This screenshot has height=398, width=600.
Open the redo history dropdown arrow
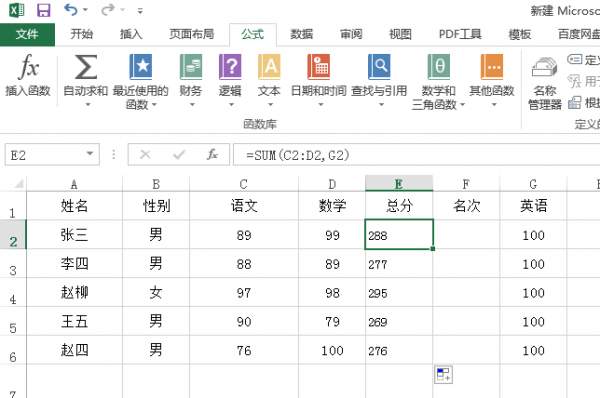click(x=122, y=10)
